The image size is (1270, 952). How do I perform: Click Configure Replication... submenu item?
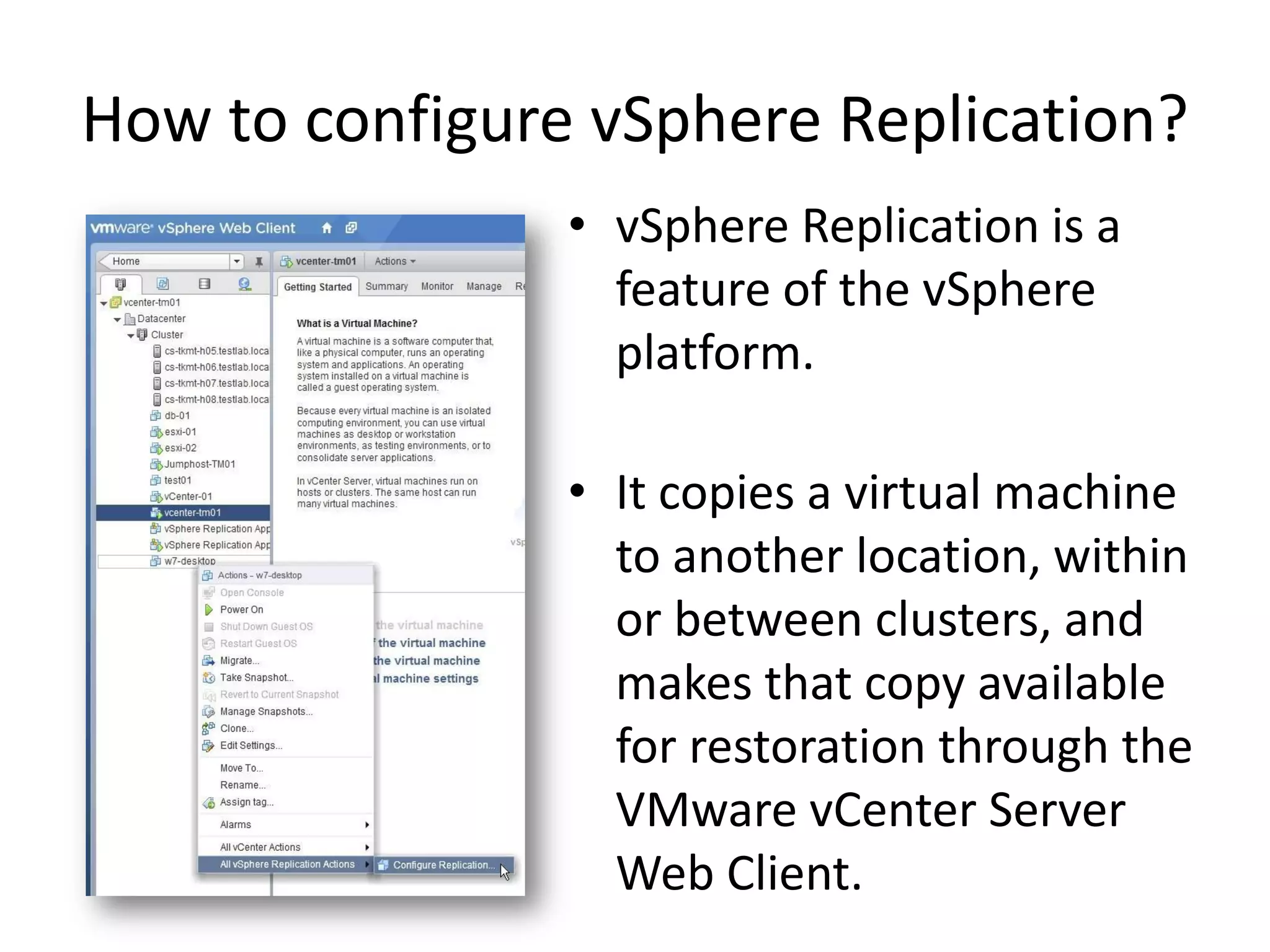coord(444,865)
